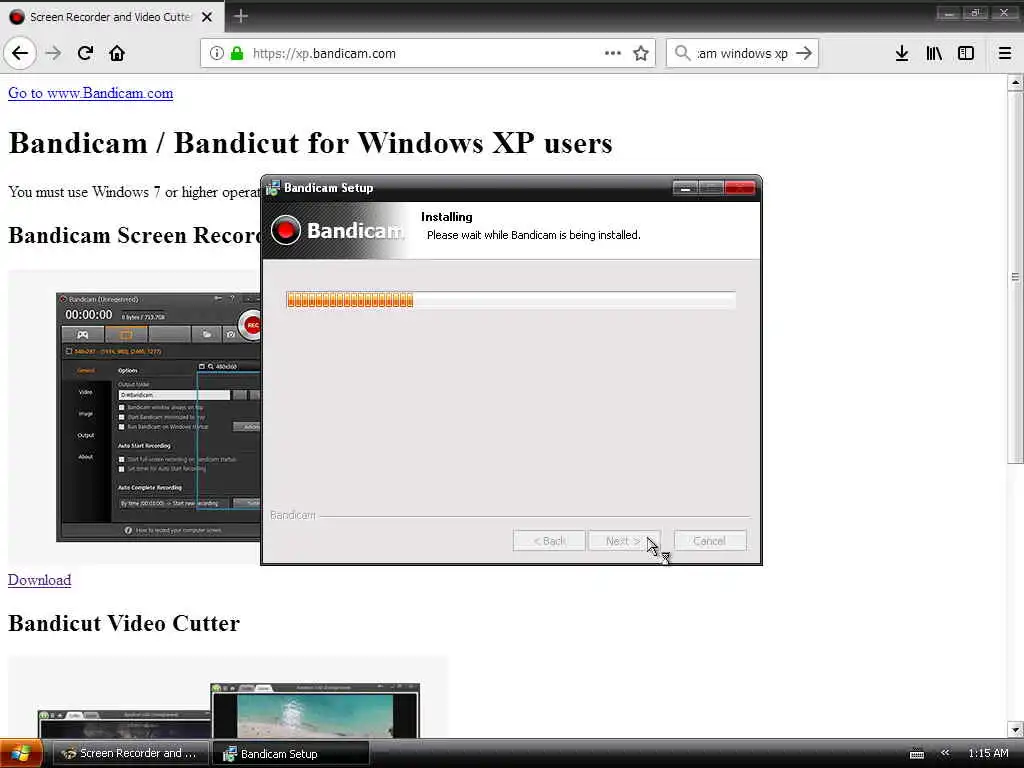The height and width of the screenshot is (768, 1024).
Task: Expand hidden tray icons with the chevron
Action: tap(945, 753)
